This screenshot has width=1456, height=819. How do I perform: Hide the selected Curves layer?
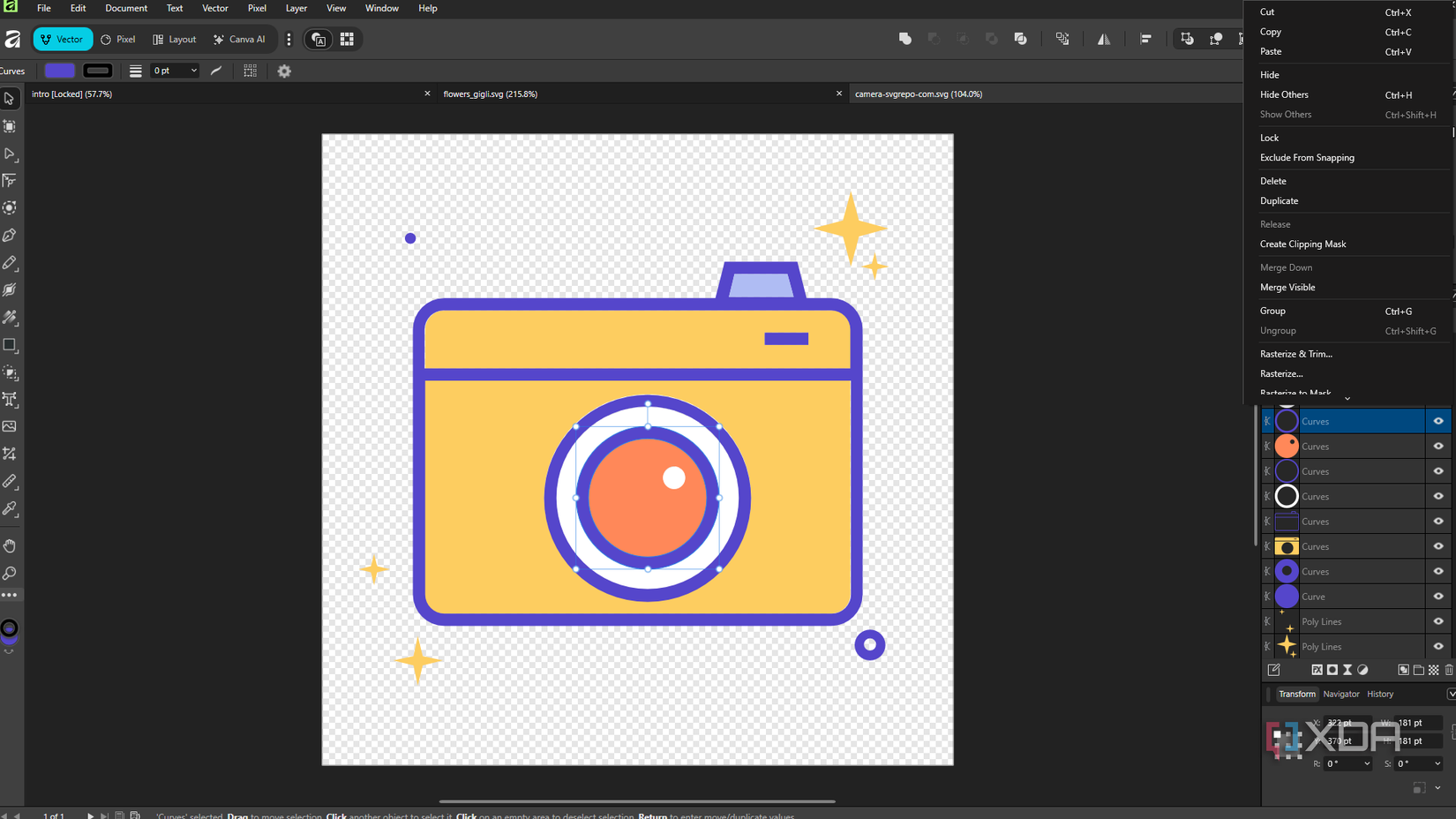click(1438, 421)
